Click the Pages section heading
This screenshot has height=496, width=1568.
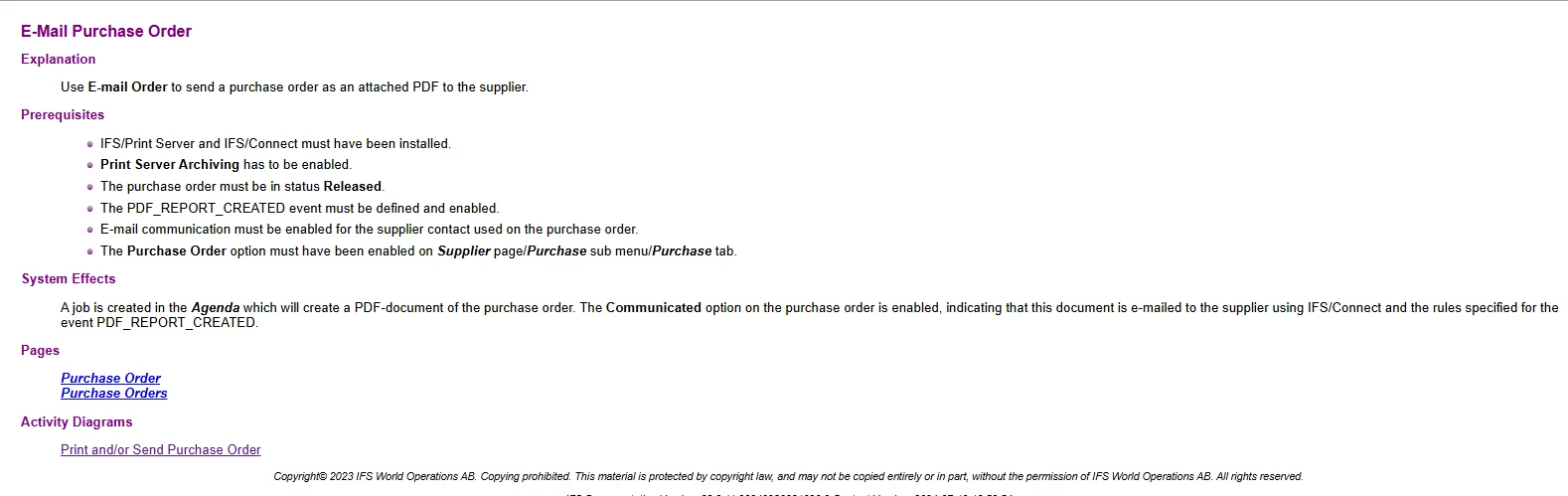[41, 351]
